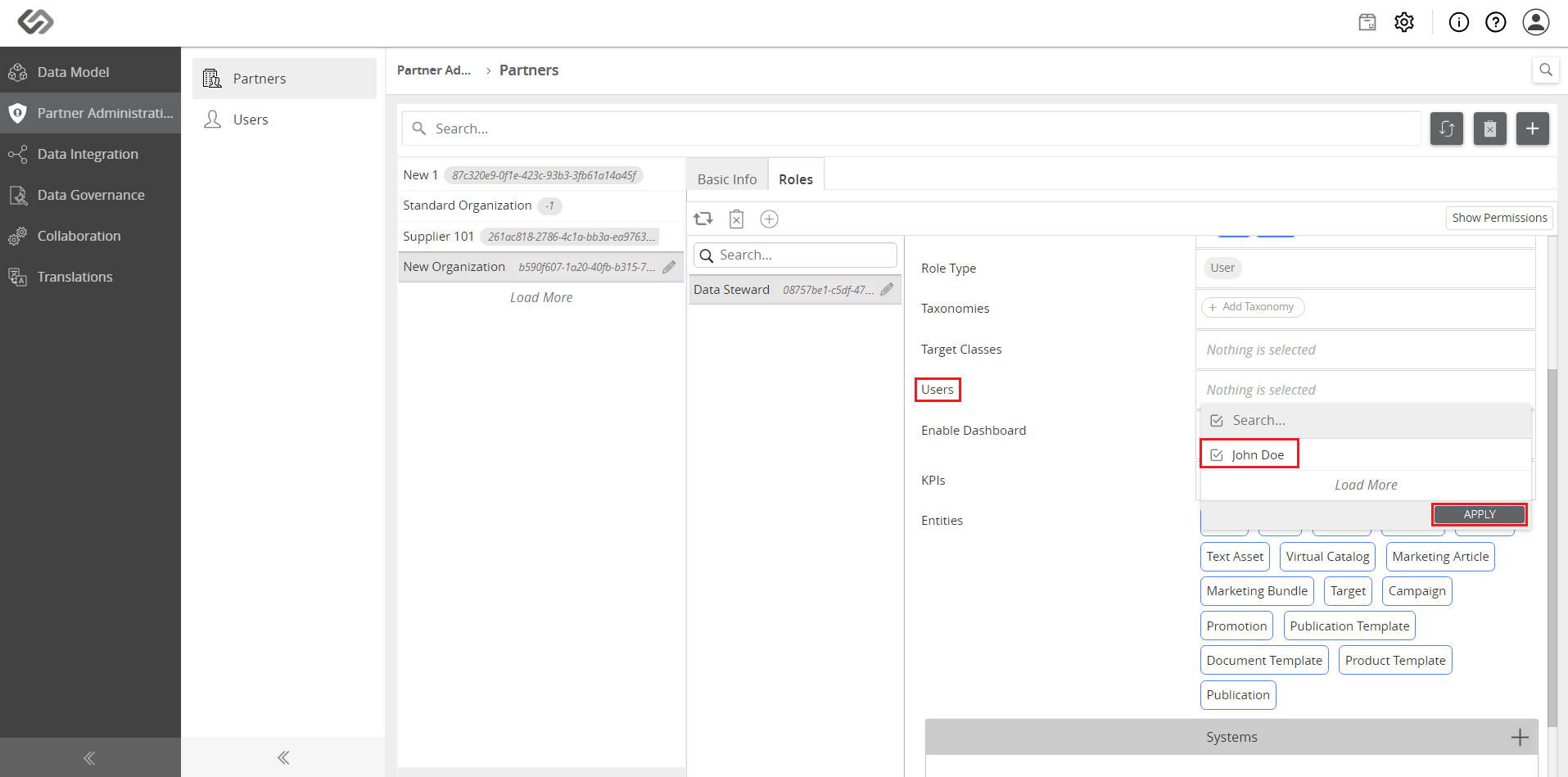The width and height of the screenshot is (1568, 777).
Task: Click the role details vertical scrollbar
Action: pyautogui.click(x=1552, y=547)
